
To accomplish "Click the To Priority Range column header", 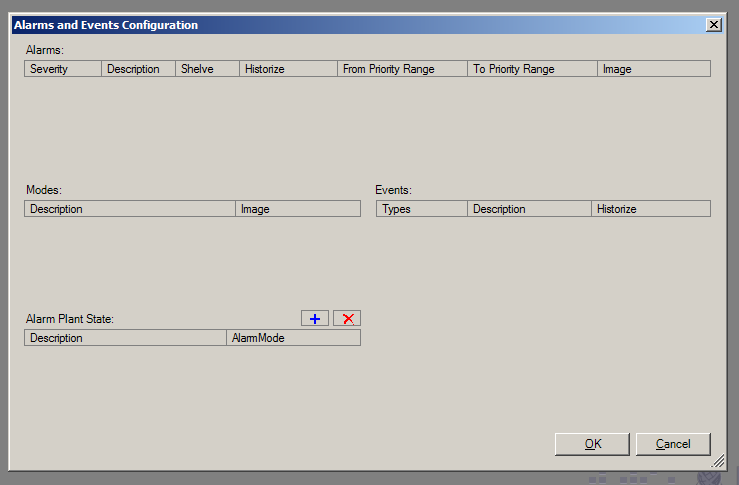I will point(532,69).
